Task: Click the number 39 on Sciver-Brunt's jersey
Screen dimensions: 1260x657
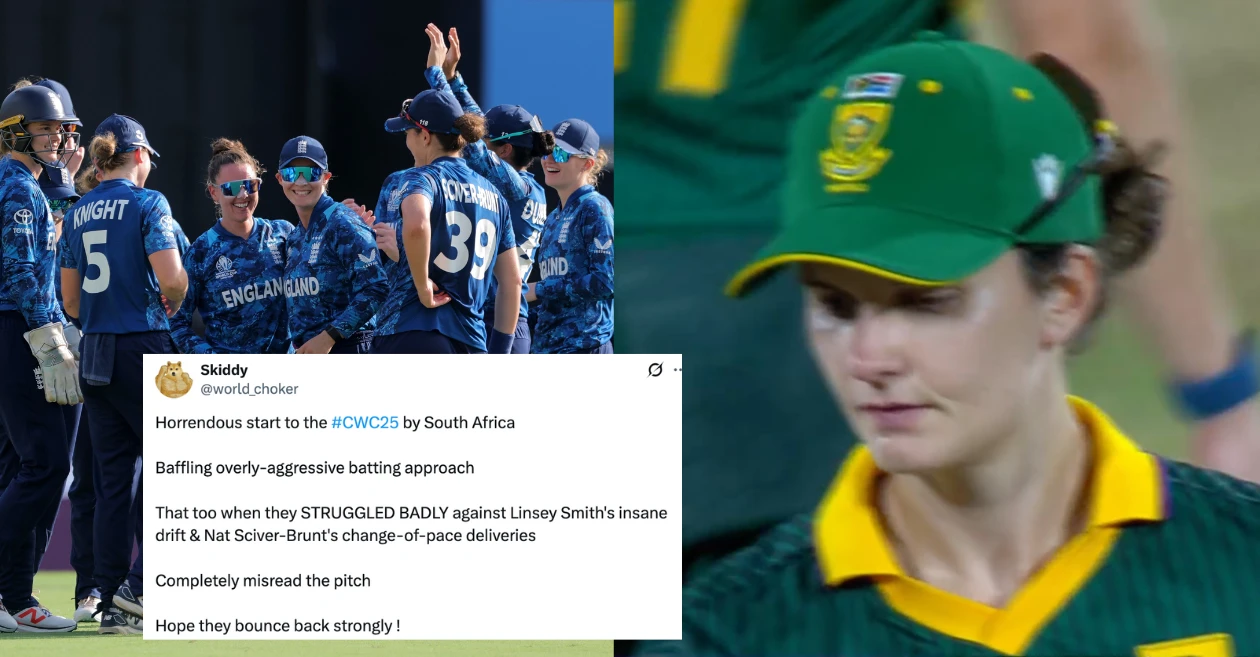Action: (x=466, y=245)
